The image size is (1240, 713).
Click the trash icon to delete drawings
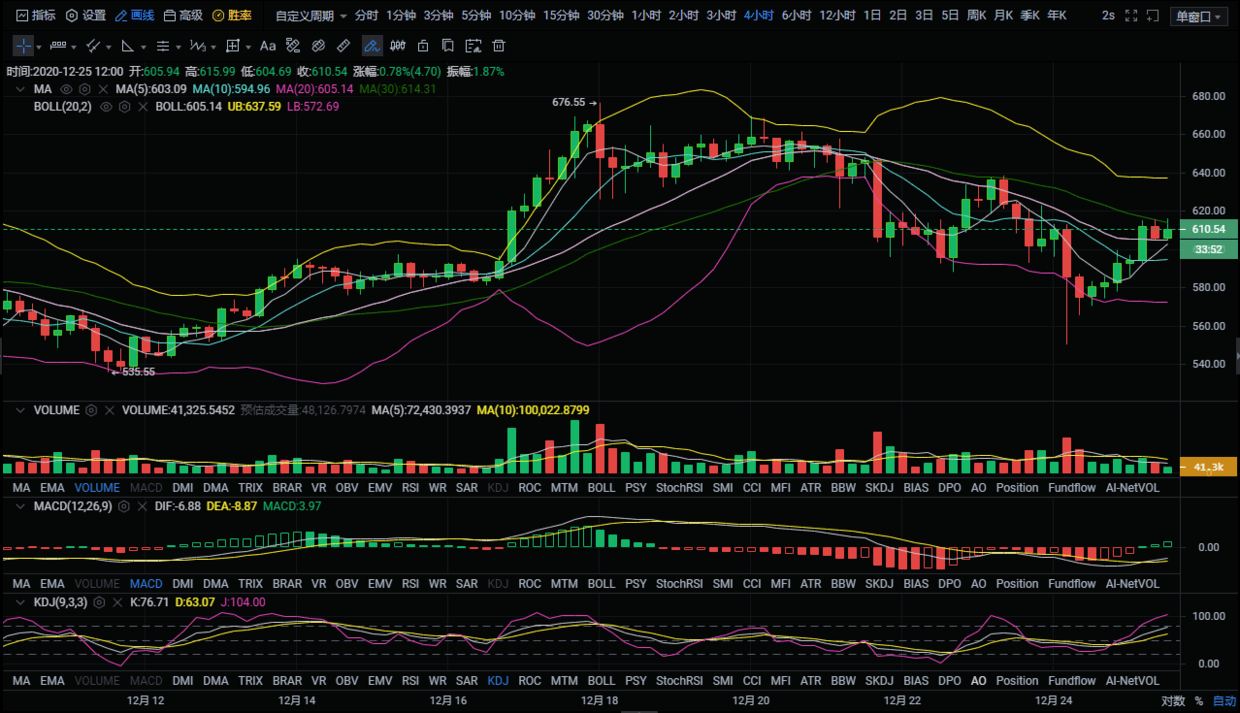(x=499, y=46)
